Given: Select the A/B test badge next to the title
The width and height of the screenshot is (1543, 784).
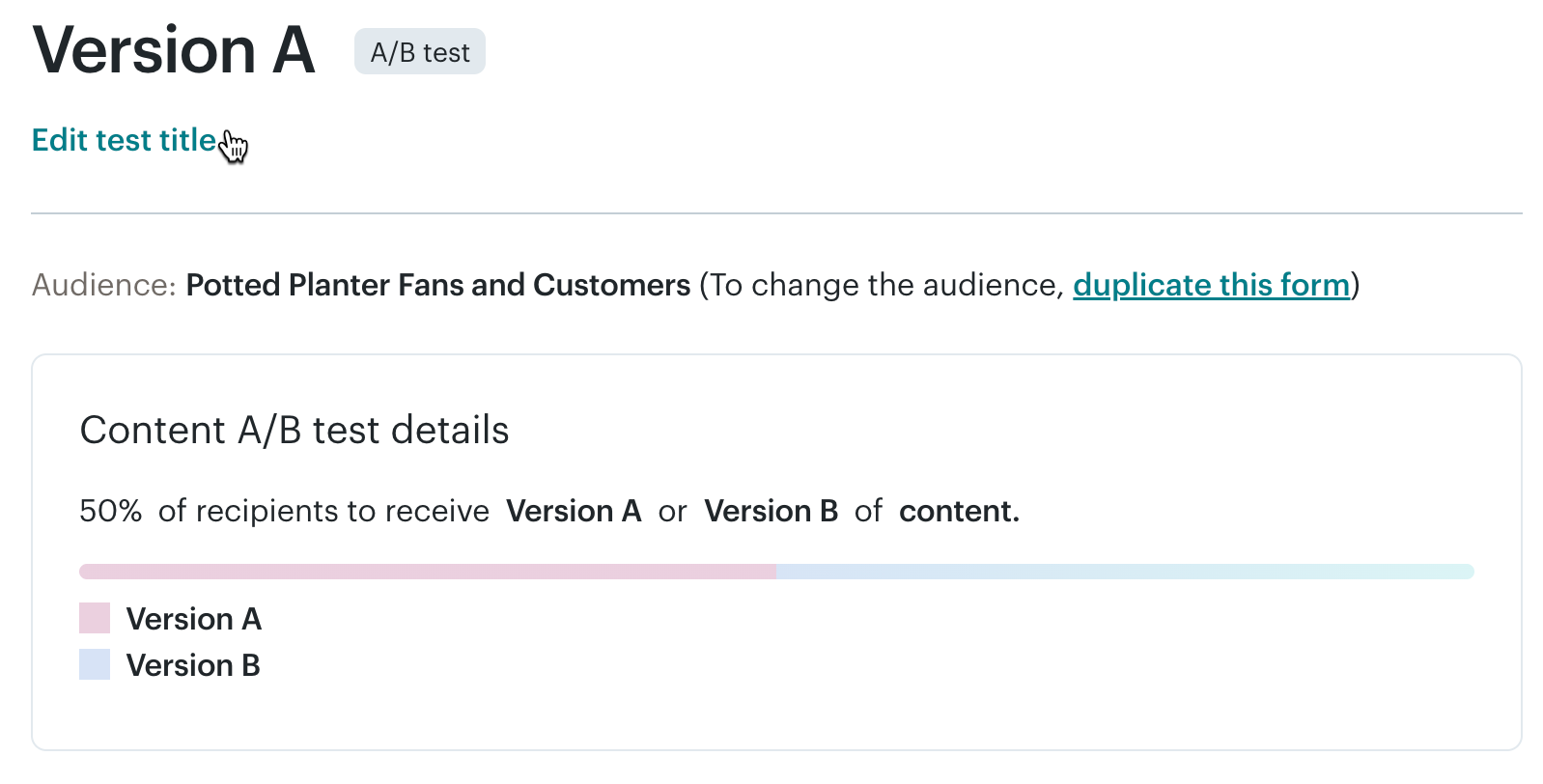Looking at the screenshot, I should click(419, 52).
